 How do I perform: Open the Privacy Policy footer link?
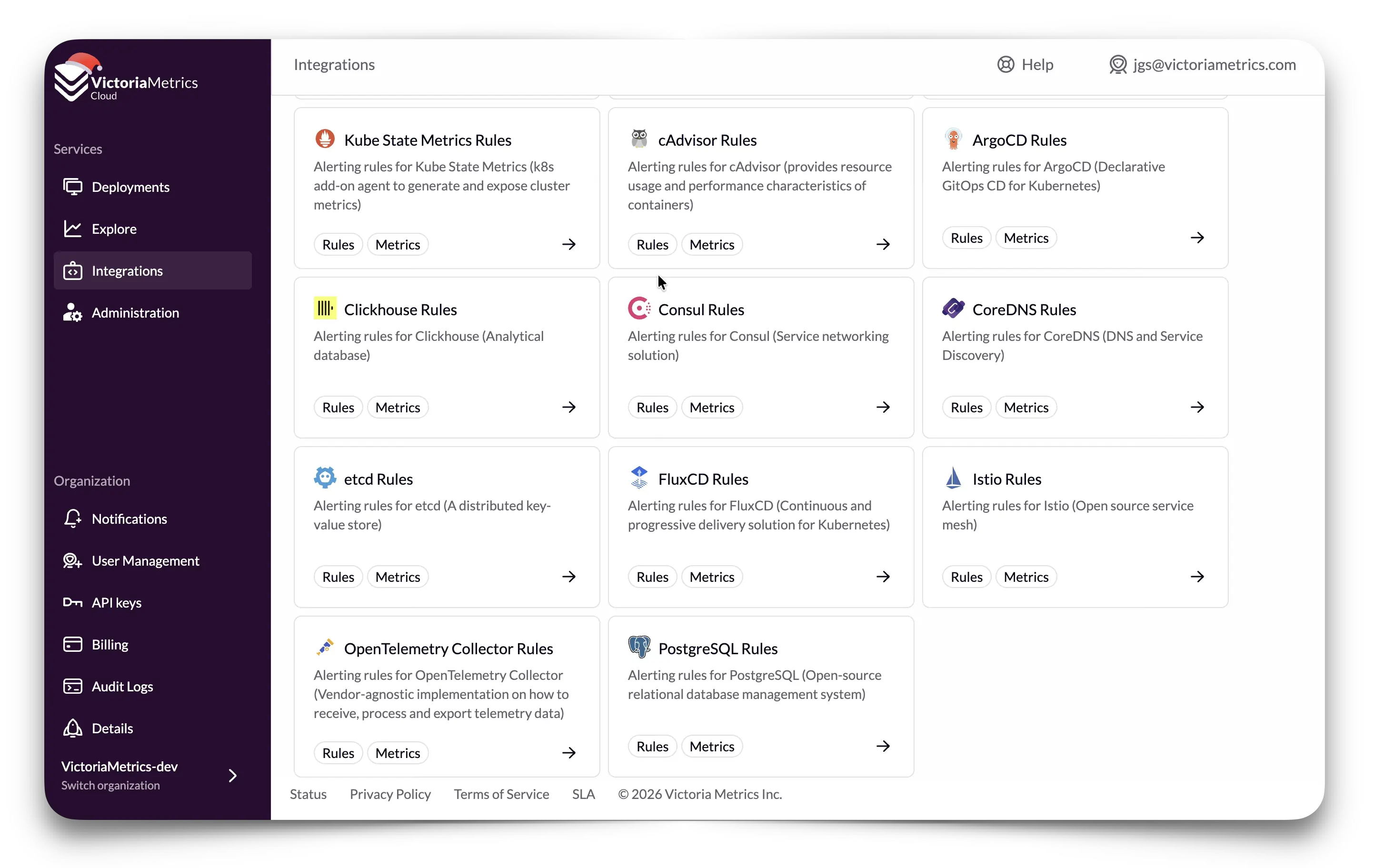[390, 794]
